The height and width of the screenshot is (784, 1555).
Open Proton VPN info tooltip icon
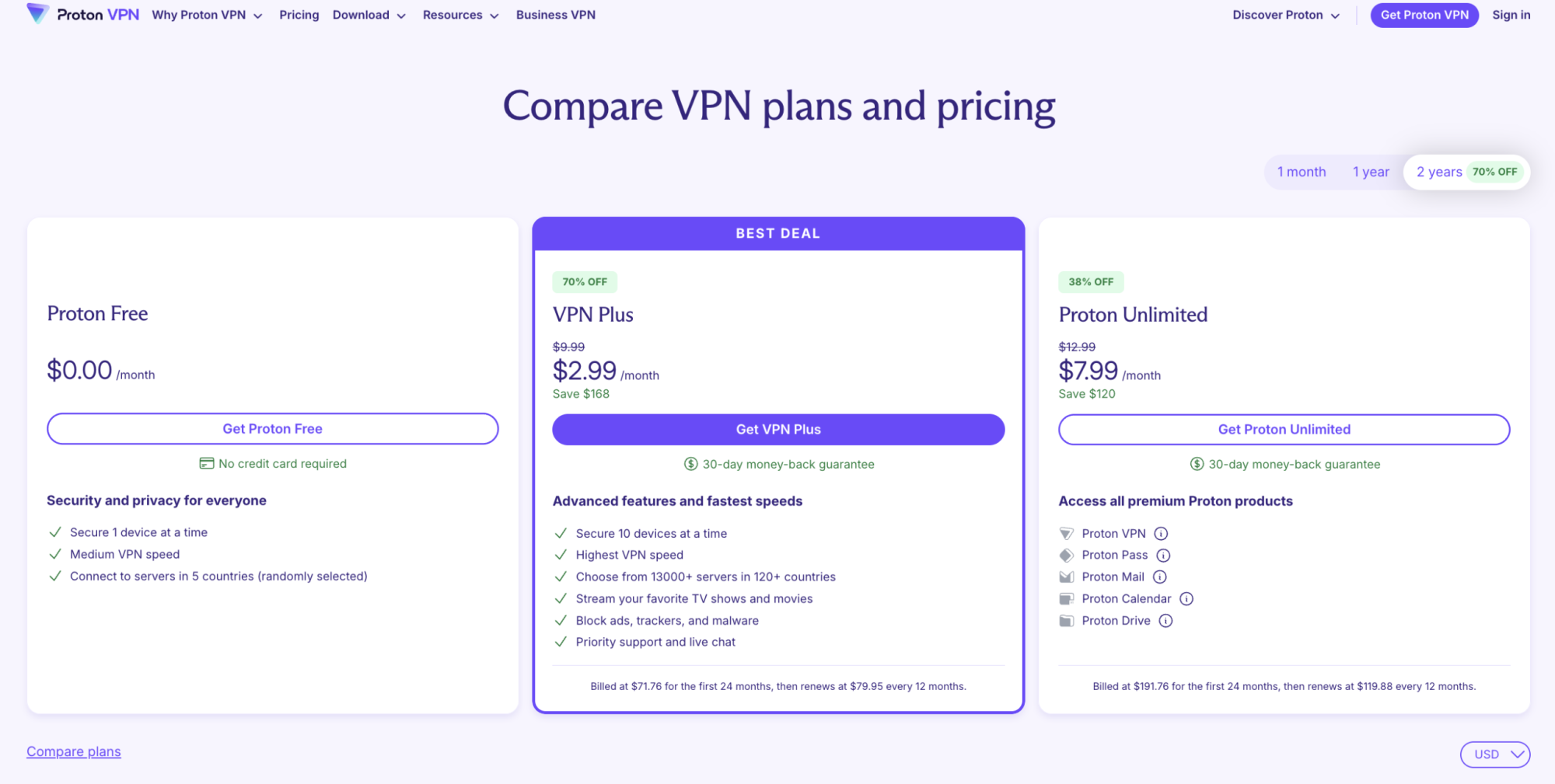point(1161,533)
